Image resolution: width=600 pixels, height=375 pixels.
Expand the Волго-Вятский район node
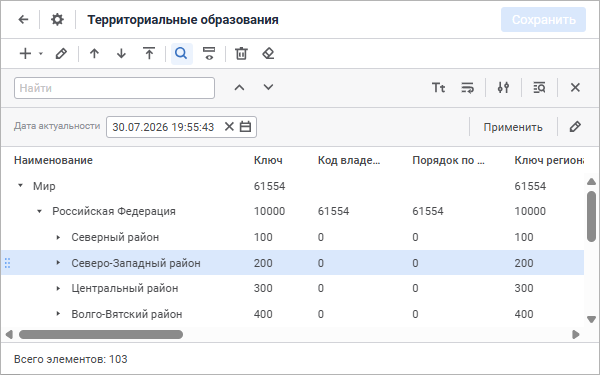click(58, 314)
